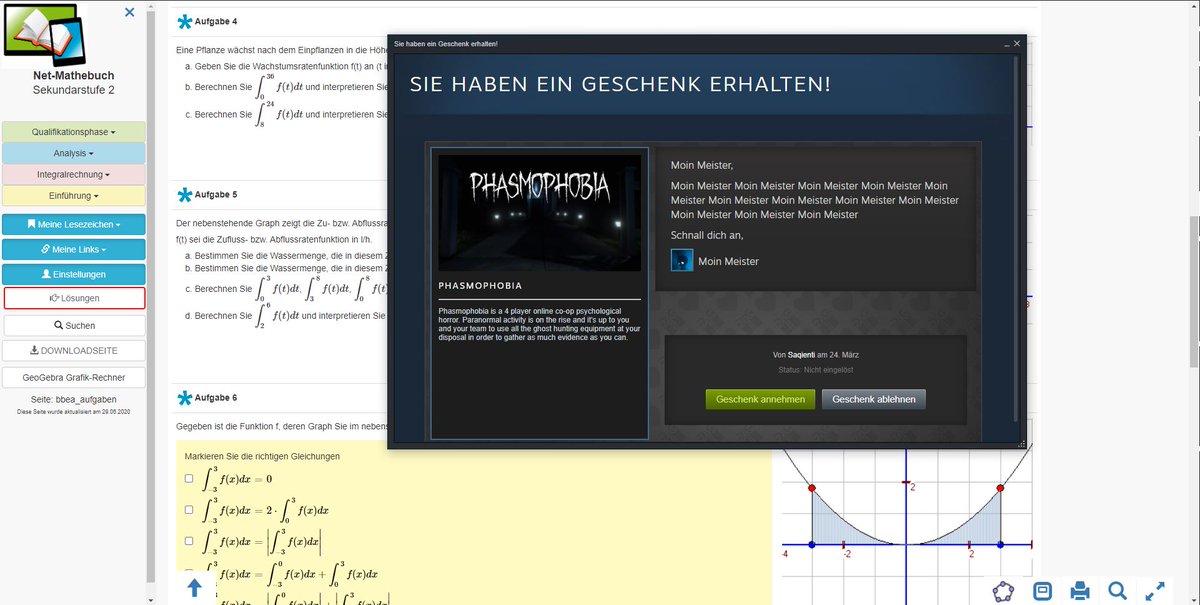Click 'Sekundarstufe 2' sidebar subtitle
The image size is (1200, 605).
coord(74,90)
